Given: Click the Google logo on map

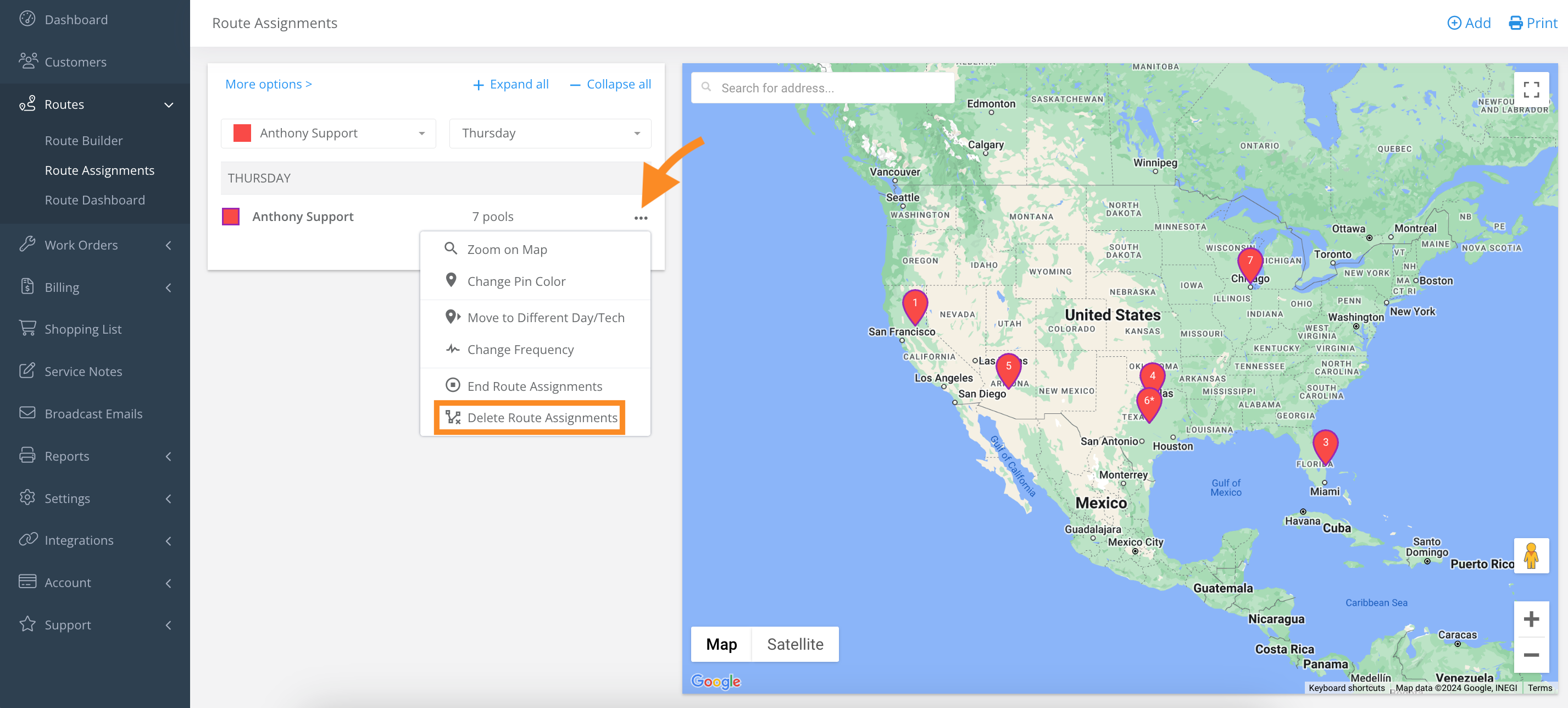Looking at the screenshot, I should (x=715, y=681).
